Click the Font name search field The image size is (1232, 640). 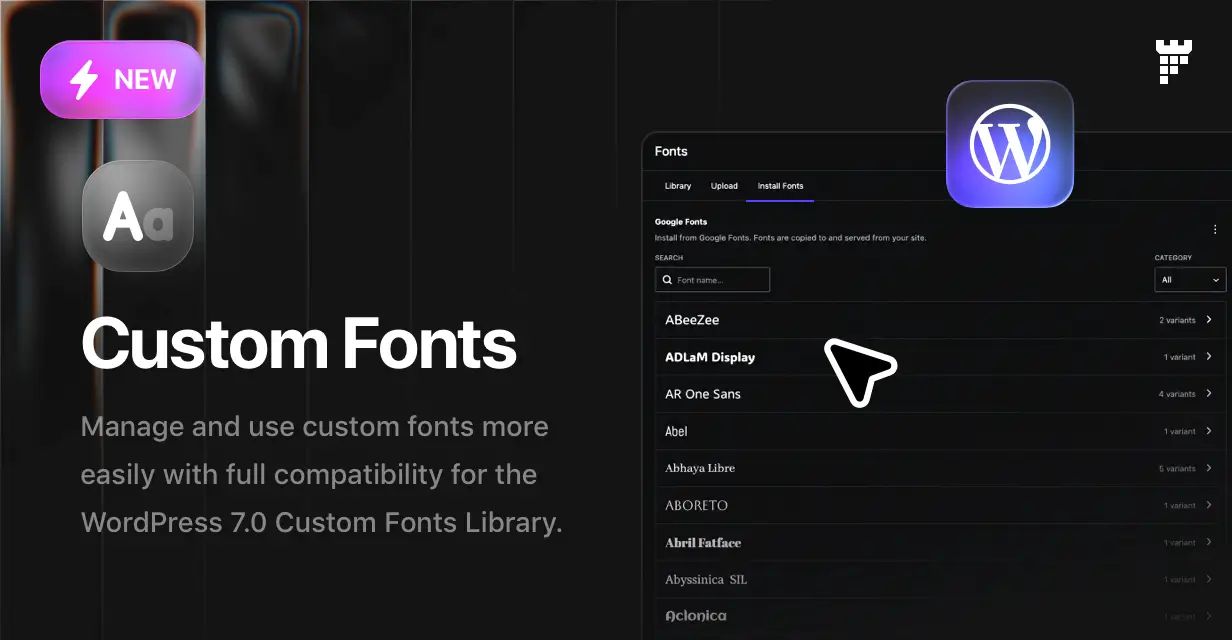(x=712, y=280)
